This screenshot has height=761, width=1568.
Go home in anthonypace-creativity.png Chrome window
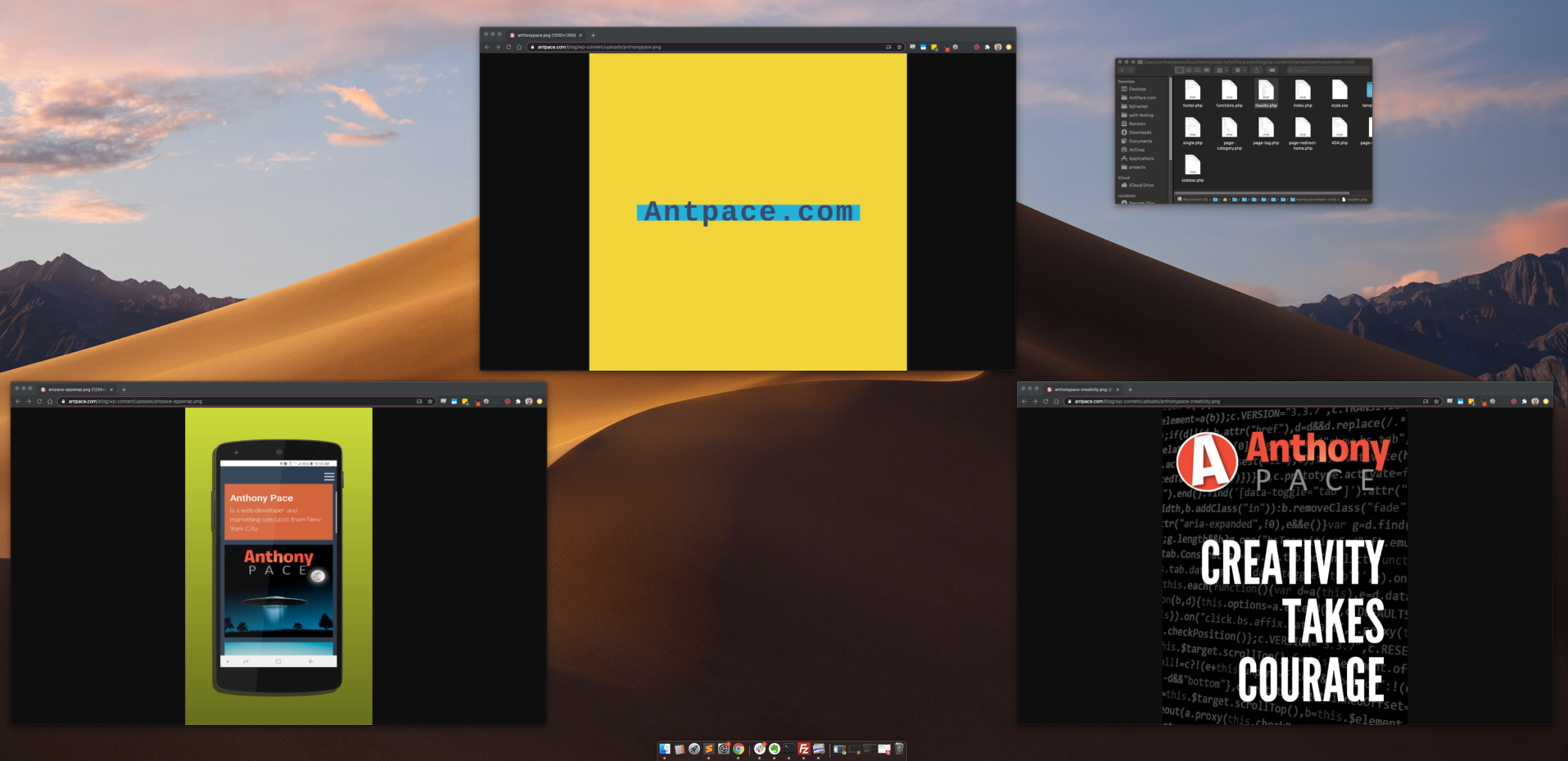click(1056, 401)
